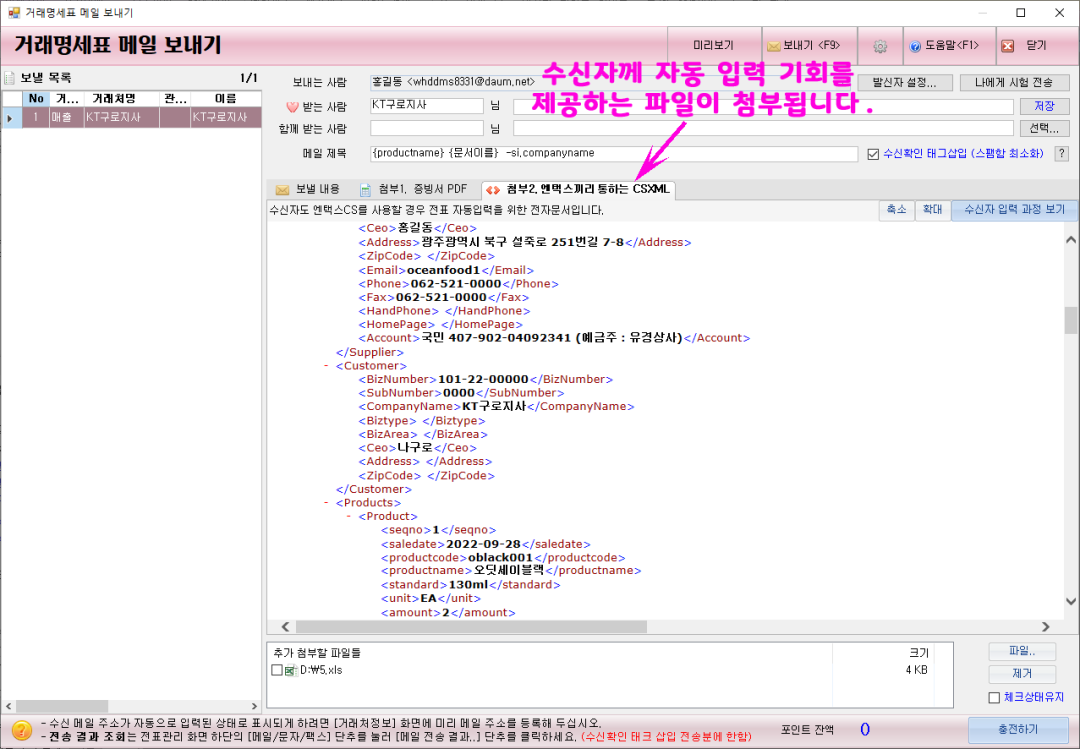This screenshot has height=749, width=1080.
Task: Click the send list scrollbar right arrow
Action: pos(254,706)
